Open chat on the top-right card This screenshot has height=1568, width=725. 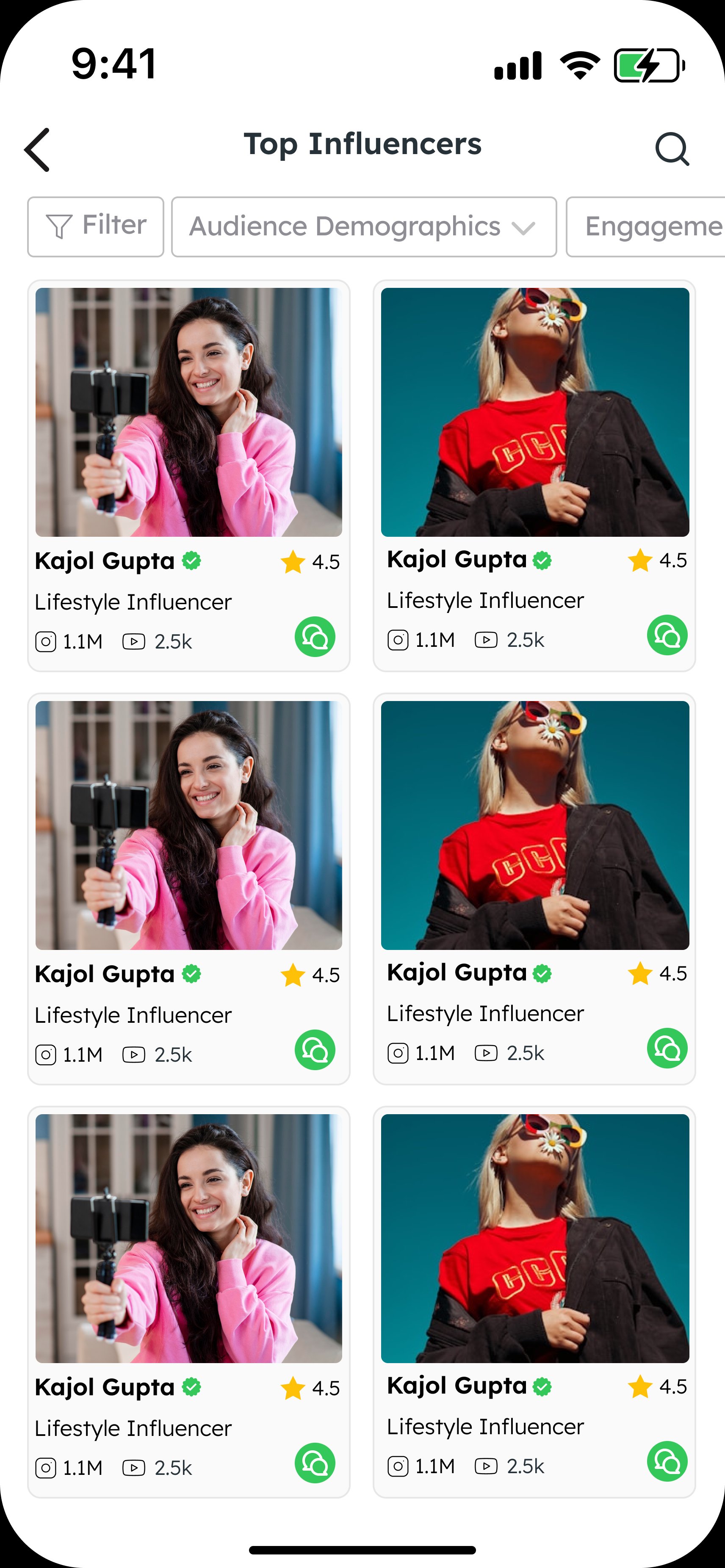tap(667, 635)
